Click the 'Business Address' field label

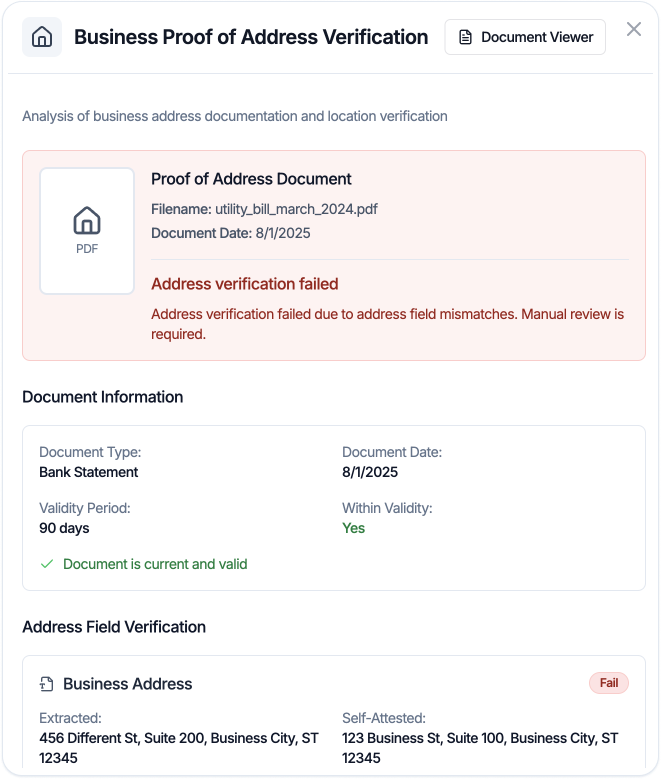(128, 684)
